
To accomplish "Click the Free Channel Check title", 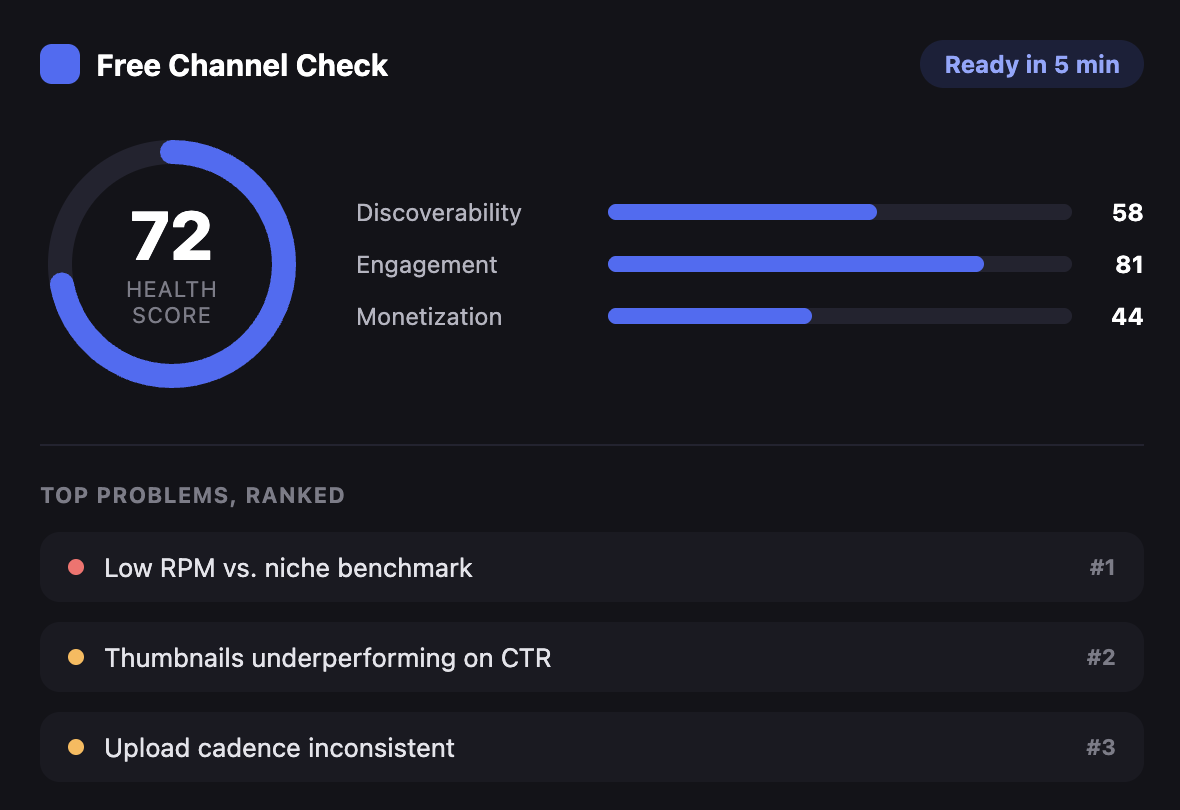I will (242, 65).
